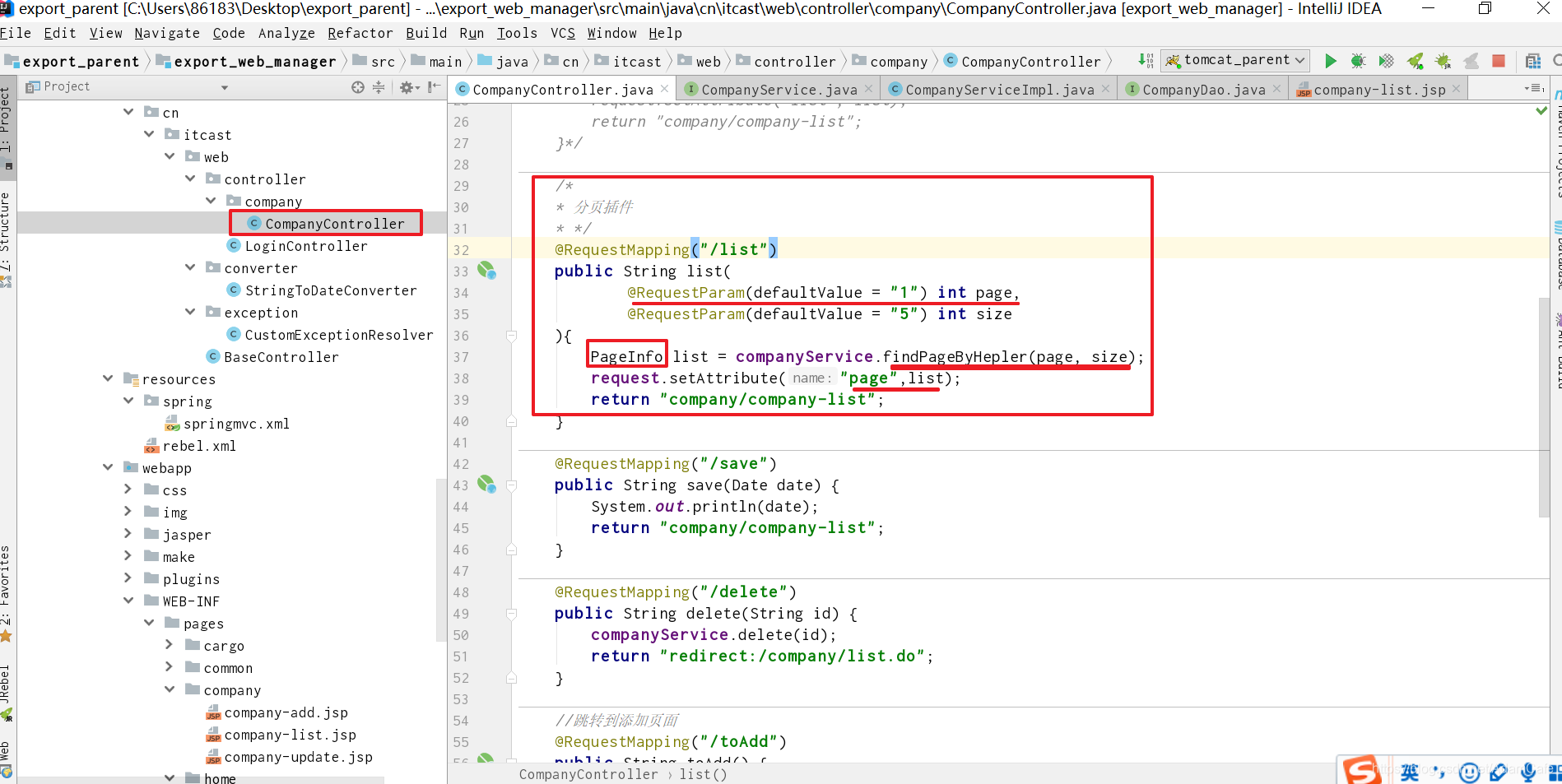Open the Structure side tab
This screenshot has height=784, width=1562.
point(7,240)
